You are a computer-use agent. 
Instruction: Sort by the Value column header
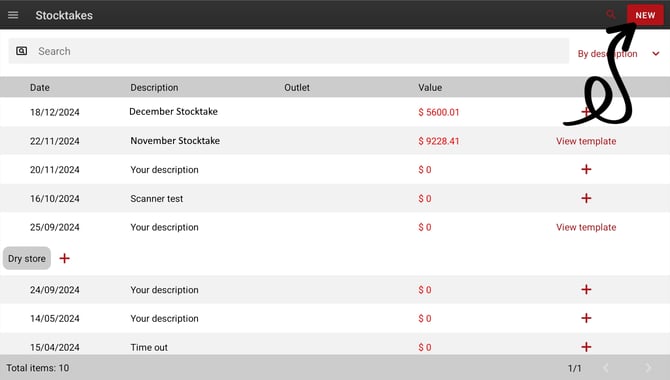(430, 88)
